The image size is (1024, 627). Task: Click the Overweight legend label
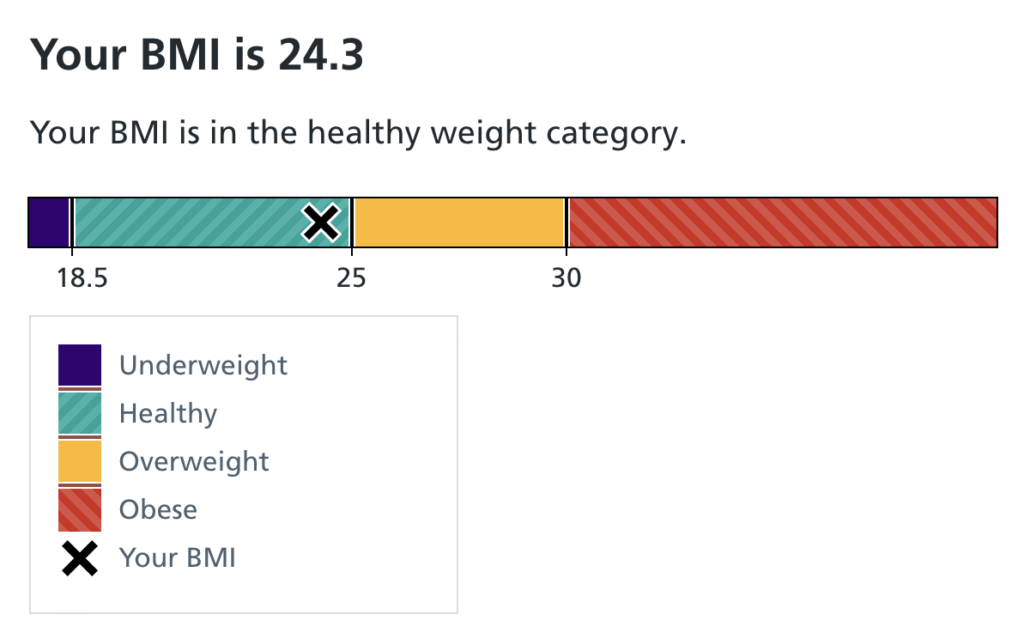tap(194, 461)
